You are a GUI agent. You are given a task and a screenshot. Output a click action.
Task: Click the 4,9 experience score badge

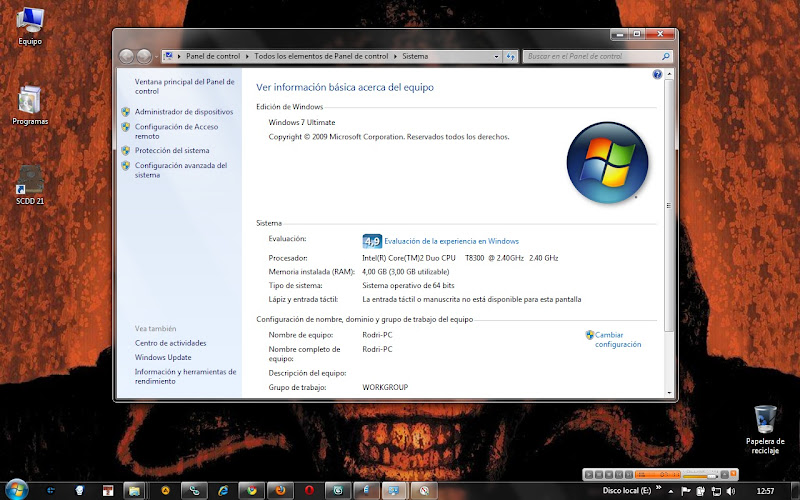tap(372, 241)
